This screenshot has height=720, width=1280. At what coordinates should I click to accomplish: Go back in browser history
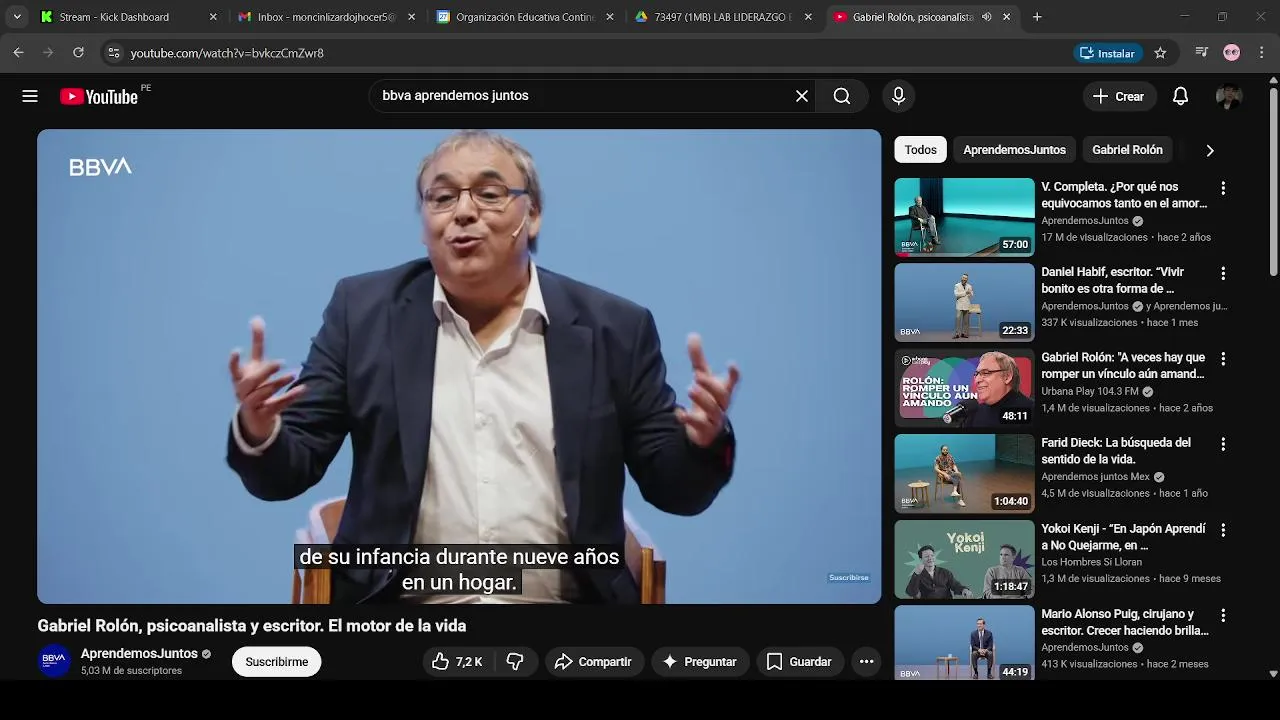click(18, 53)
